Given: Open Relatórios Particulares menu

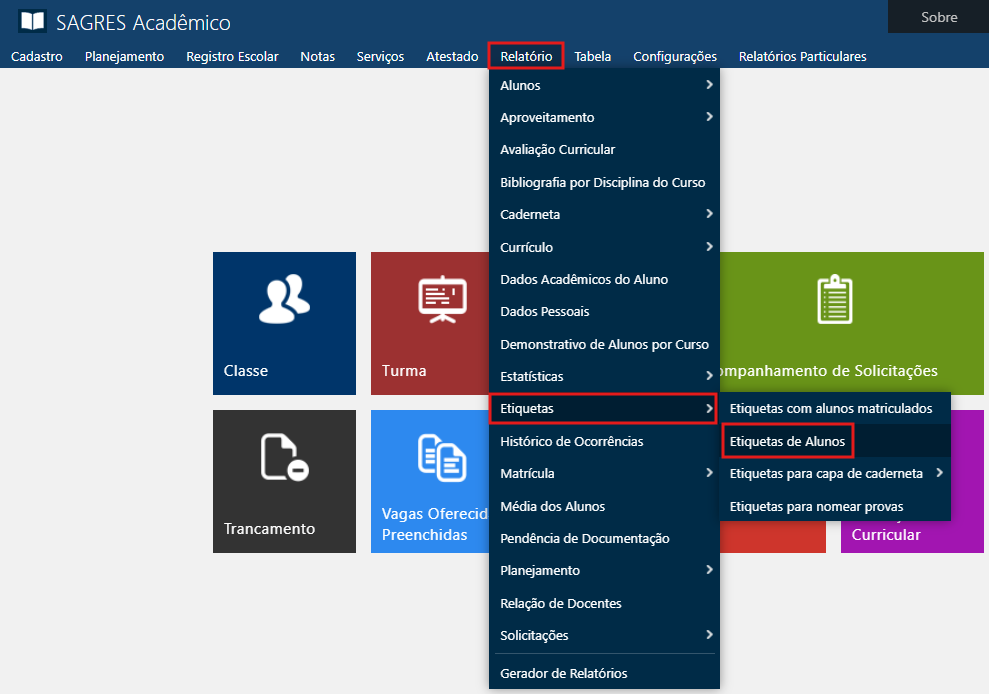Looking at the screenshot, I should click(x=802, y=56).
